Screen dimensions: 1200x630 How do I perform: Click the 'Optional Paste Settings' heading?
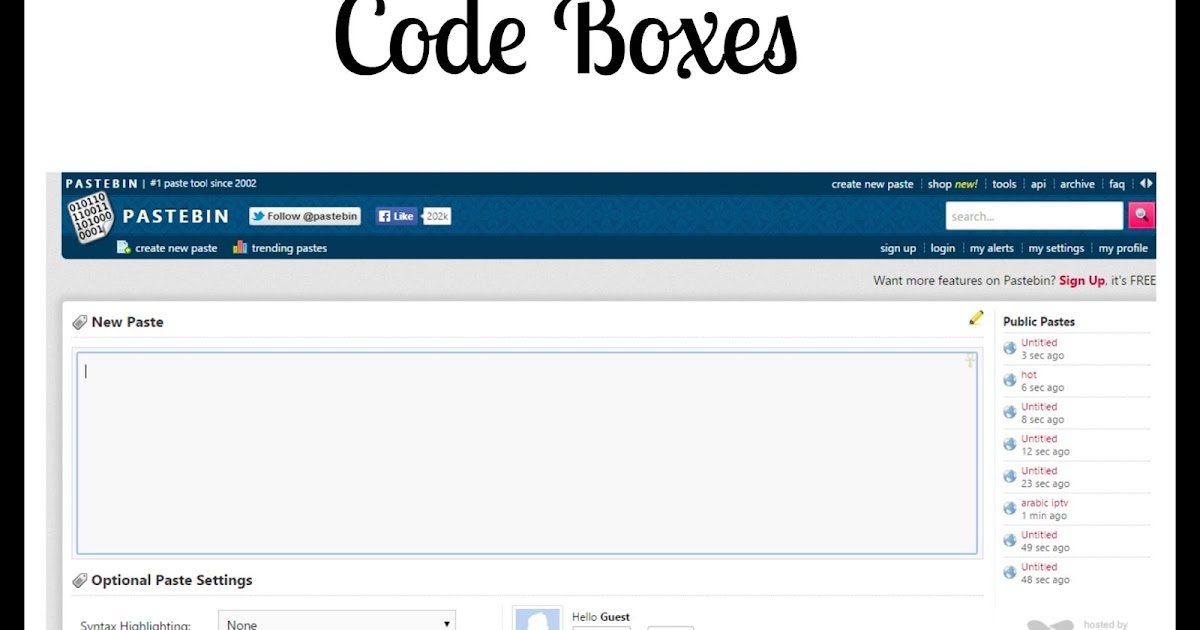pyautogui.click(x=171, y=580)
